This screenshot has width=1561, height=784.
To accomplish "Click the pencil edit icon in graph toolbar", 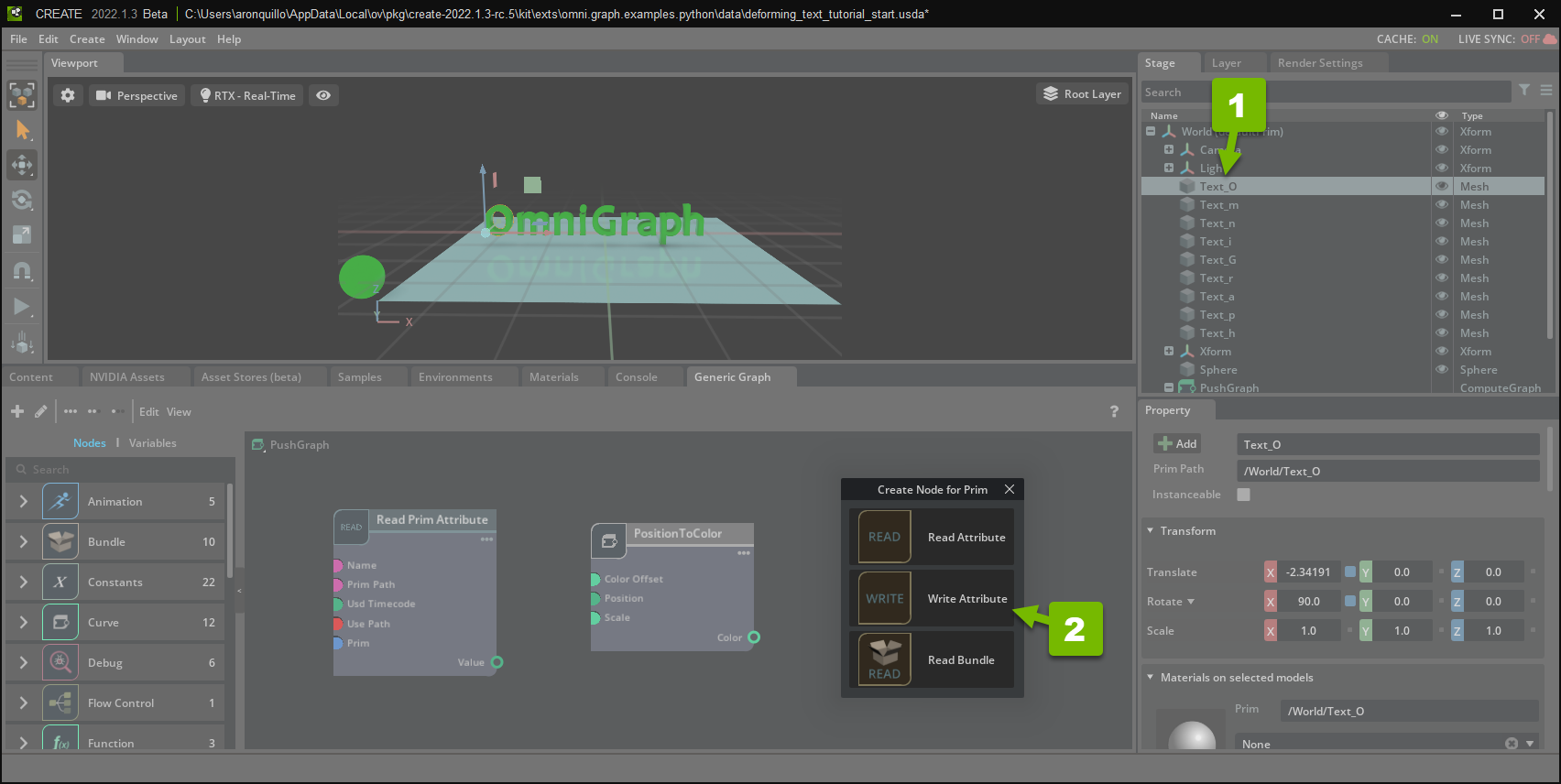I will (41, 411).
